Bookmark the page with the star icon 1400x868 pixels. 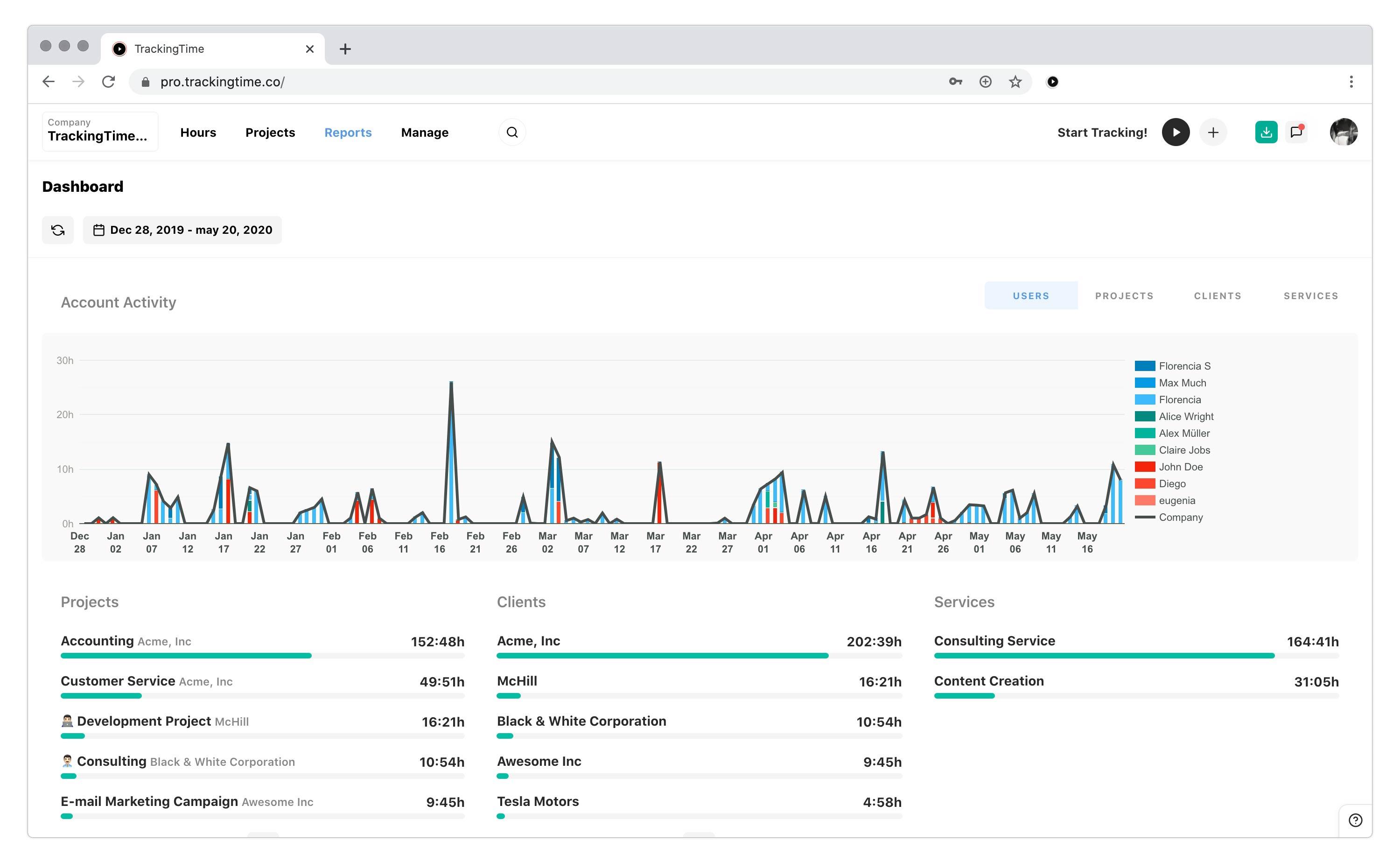tap(1015, 82)
